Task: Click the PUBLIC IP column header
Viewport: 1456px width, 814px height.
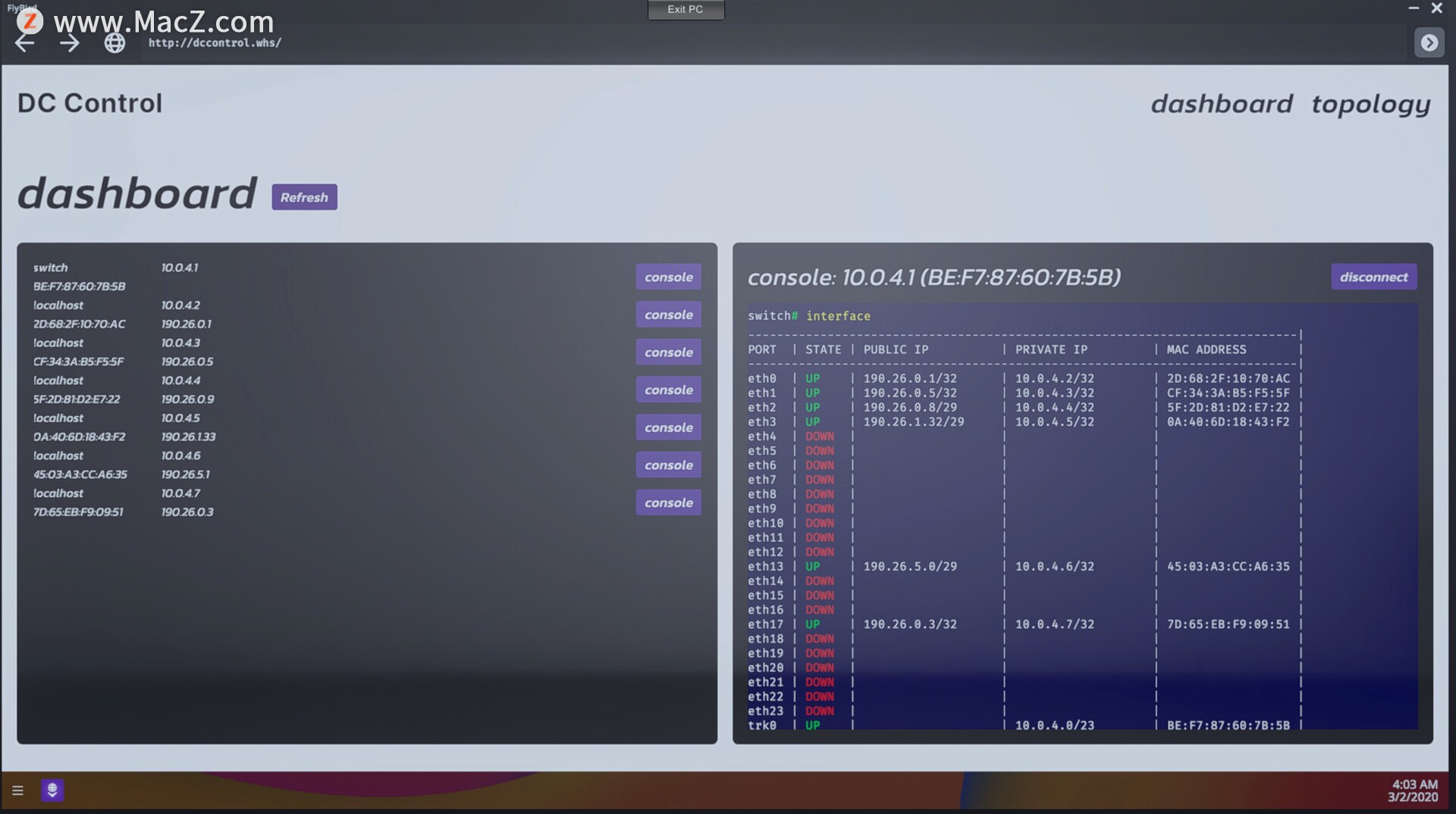Action: (x=896, y=349)
